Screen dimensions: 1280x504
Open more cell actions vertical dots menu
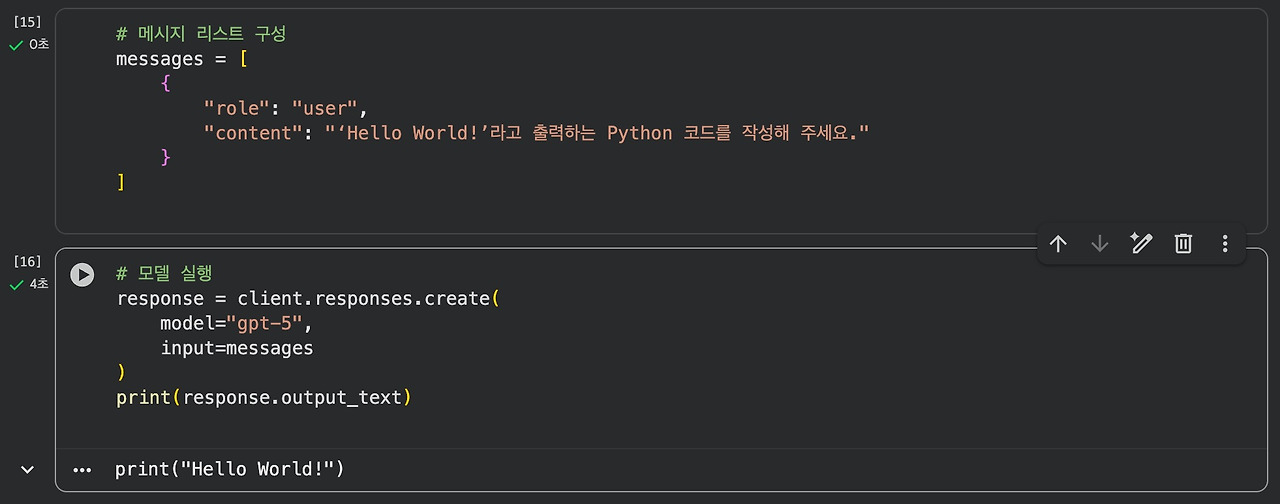click(x=1225, y=243)
